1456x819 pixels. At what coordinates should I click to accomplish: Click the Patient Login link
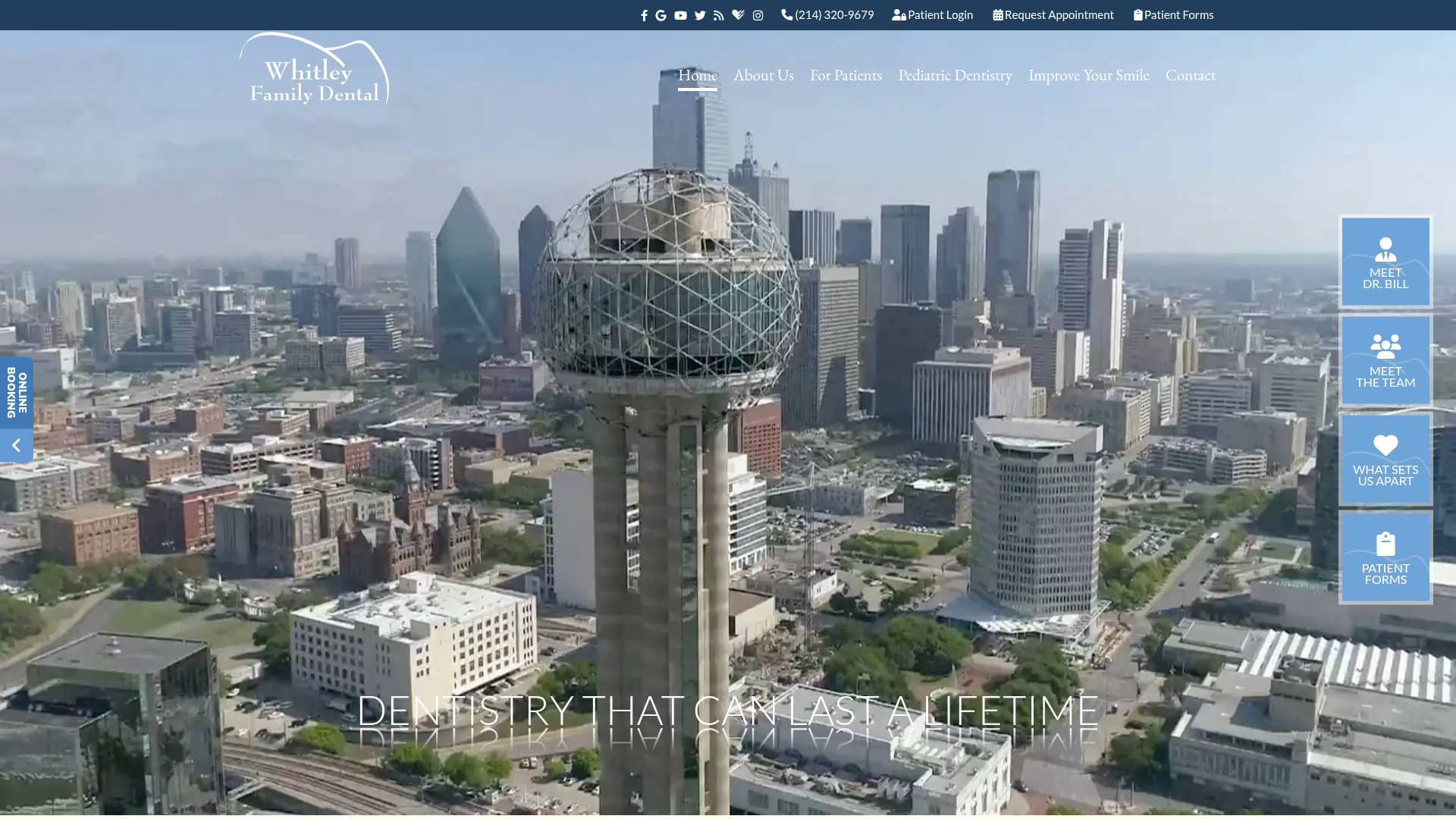coord(933,15)
